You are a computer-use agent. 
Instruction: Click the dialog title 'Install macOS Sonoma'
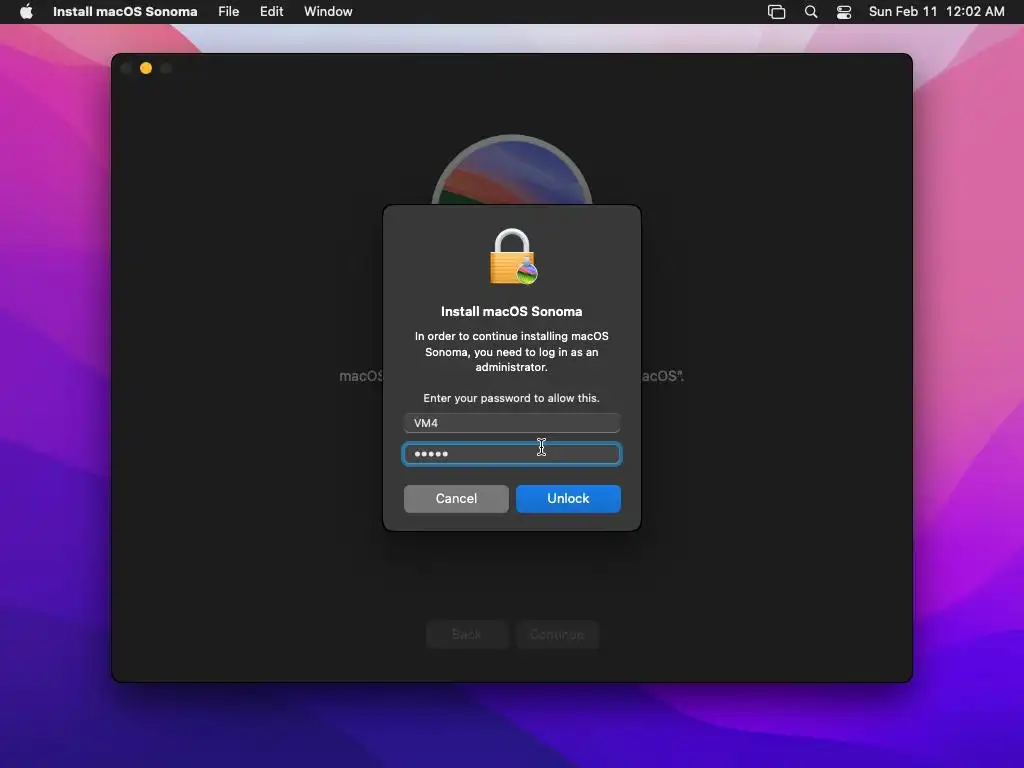[x=511, y=312]
